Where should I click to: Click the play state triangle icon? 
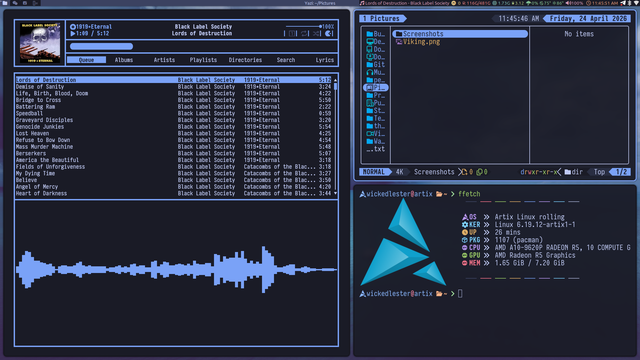point(73,33)
